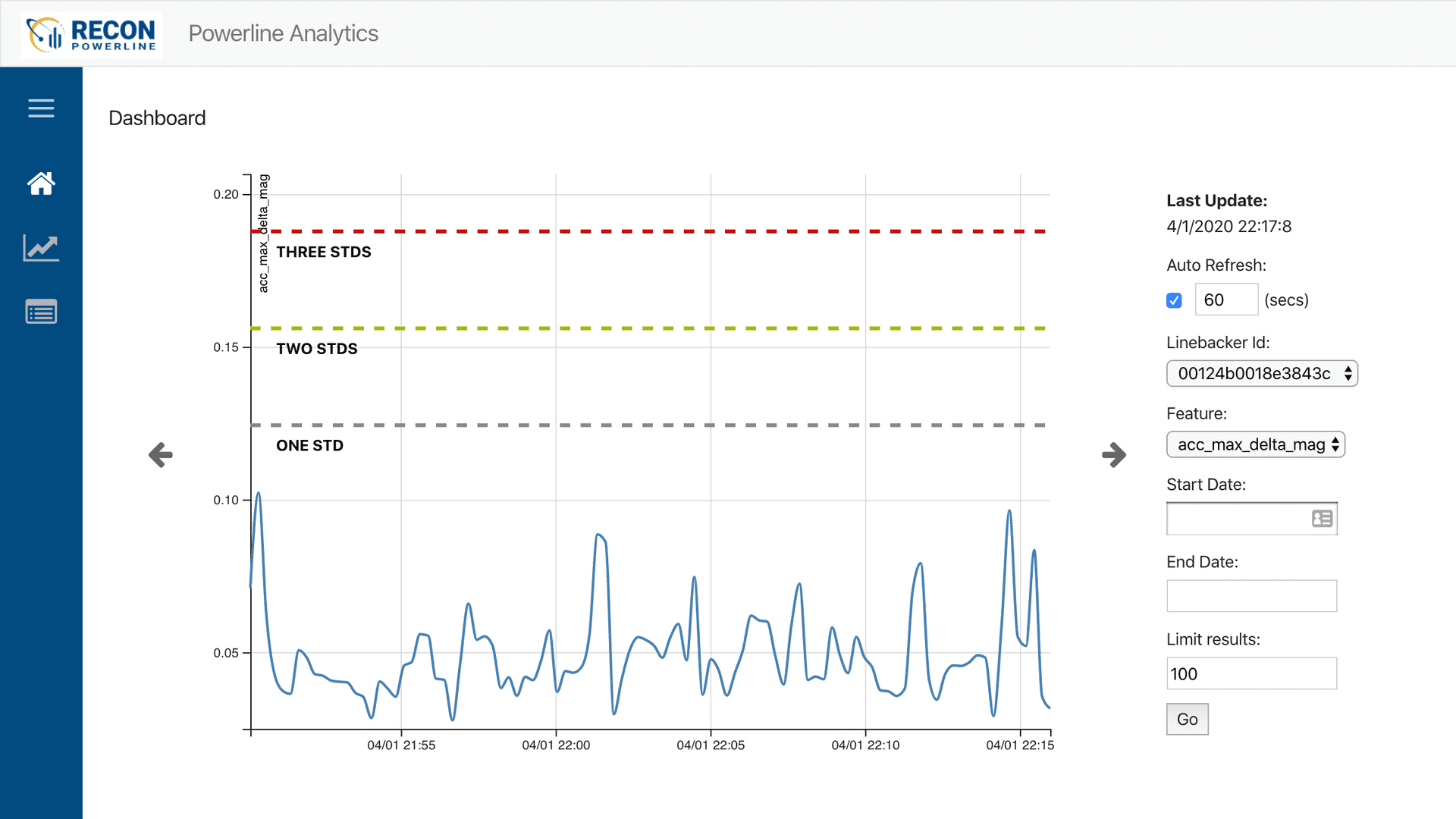Click the 0.10 y-axis tick label
This screenshot has width=1456, height=819.
pyautogui.click(x=226, y=500)
